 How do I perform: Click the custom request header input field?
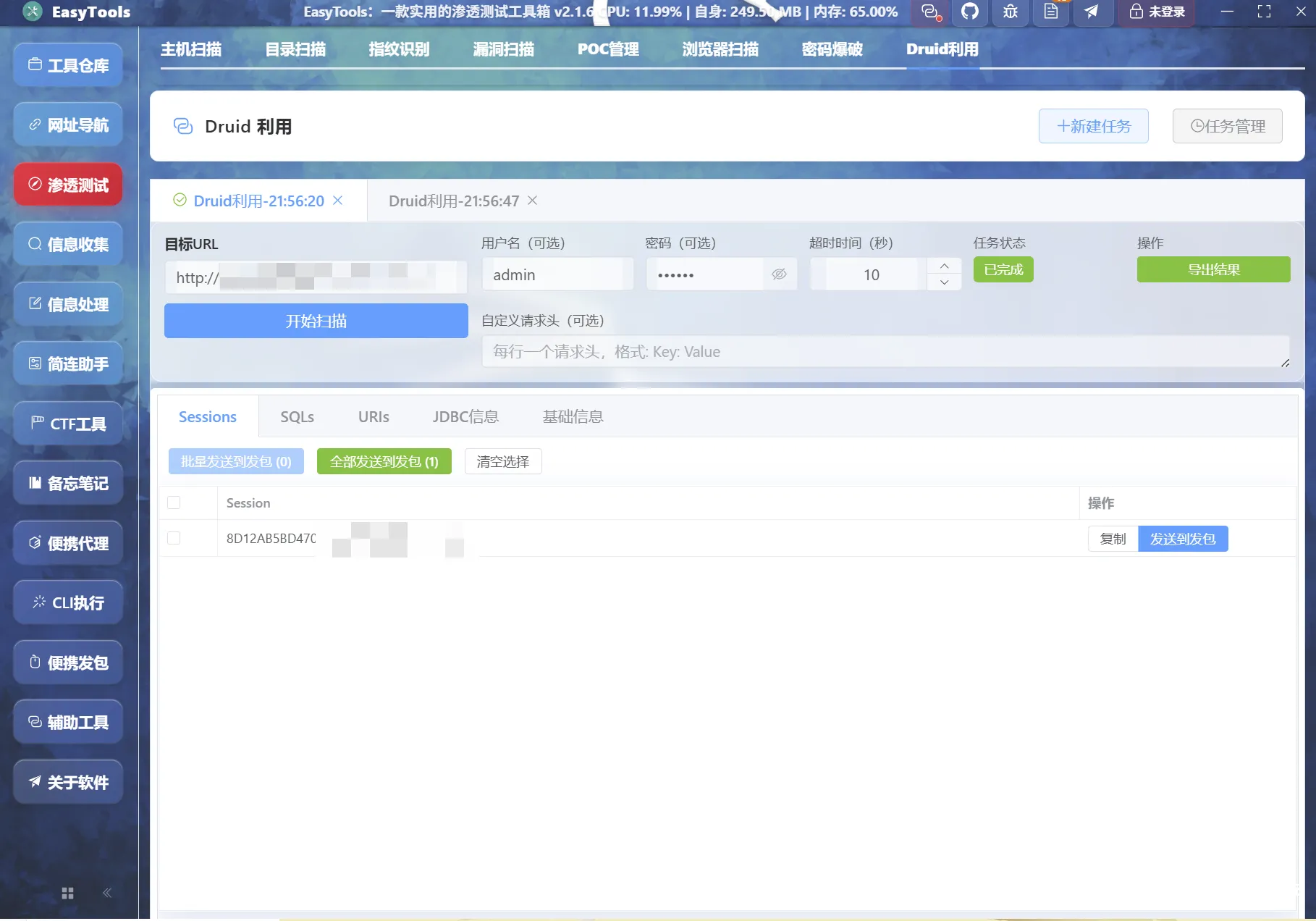click(885, 351)
